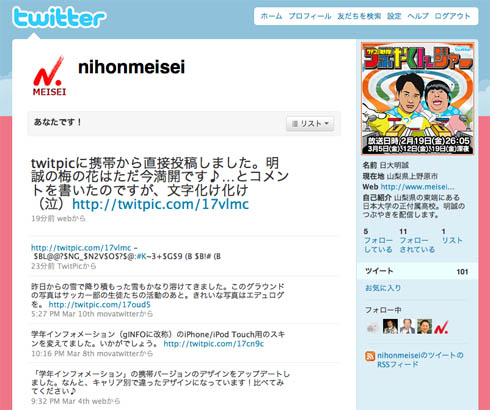Viewport: 490px width, 410px height.
Task: Go to ホーム in top navigation
Action: point(271,16)
